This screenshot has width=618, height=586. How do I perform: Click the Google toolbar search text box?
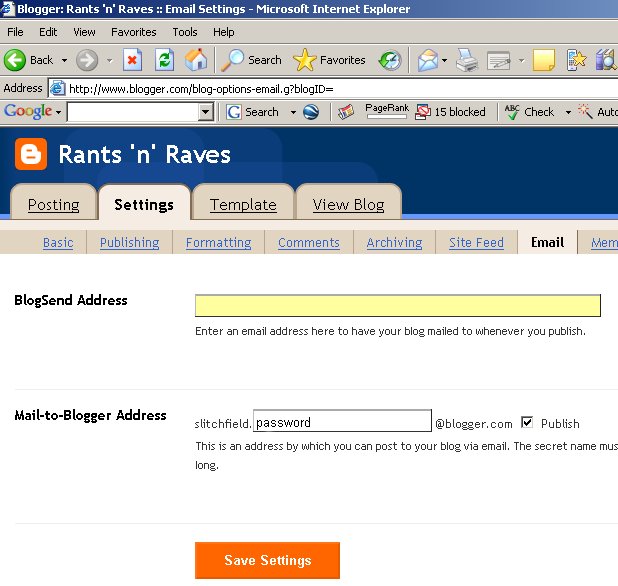pos(133,112)
